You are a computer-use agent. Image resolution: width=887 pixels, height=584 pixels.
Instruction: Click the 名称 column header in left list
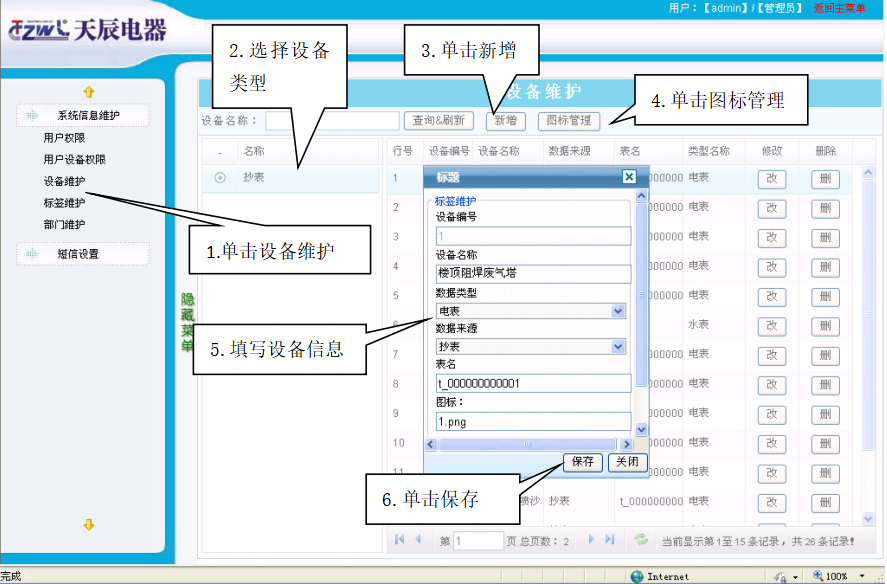(254, 151)
